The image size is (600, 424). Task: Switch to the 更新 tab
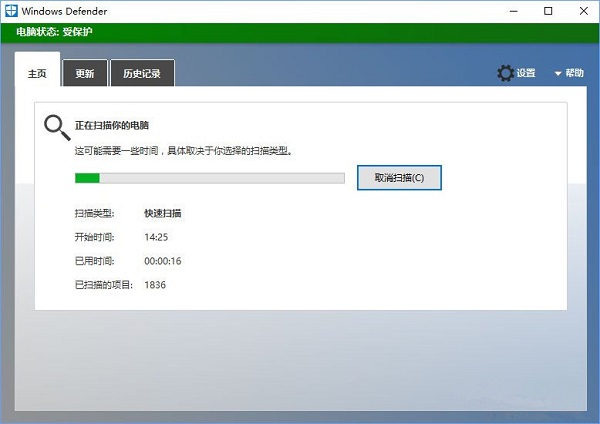point(85,73)
